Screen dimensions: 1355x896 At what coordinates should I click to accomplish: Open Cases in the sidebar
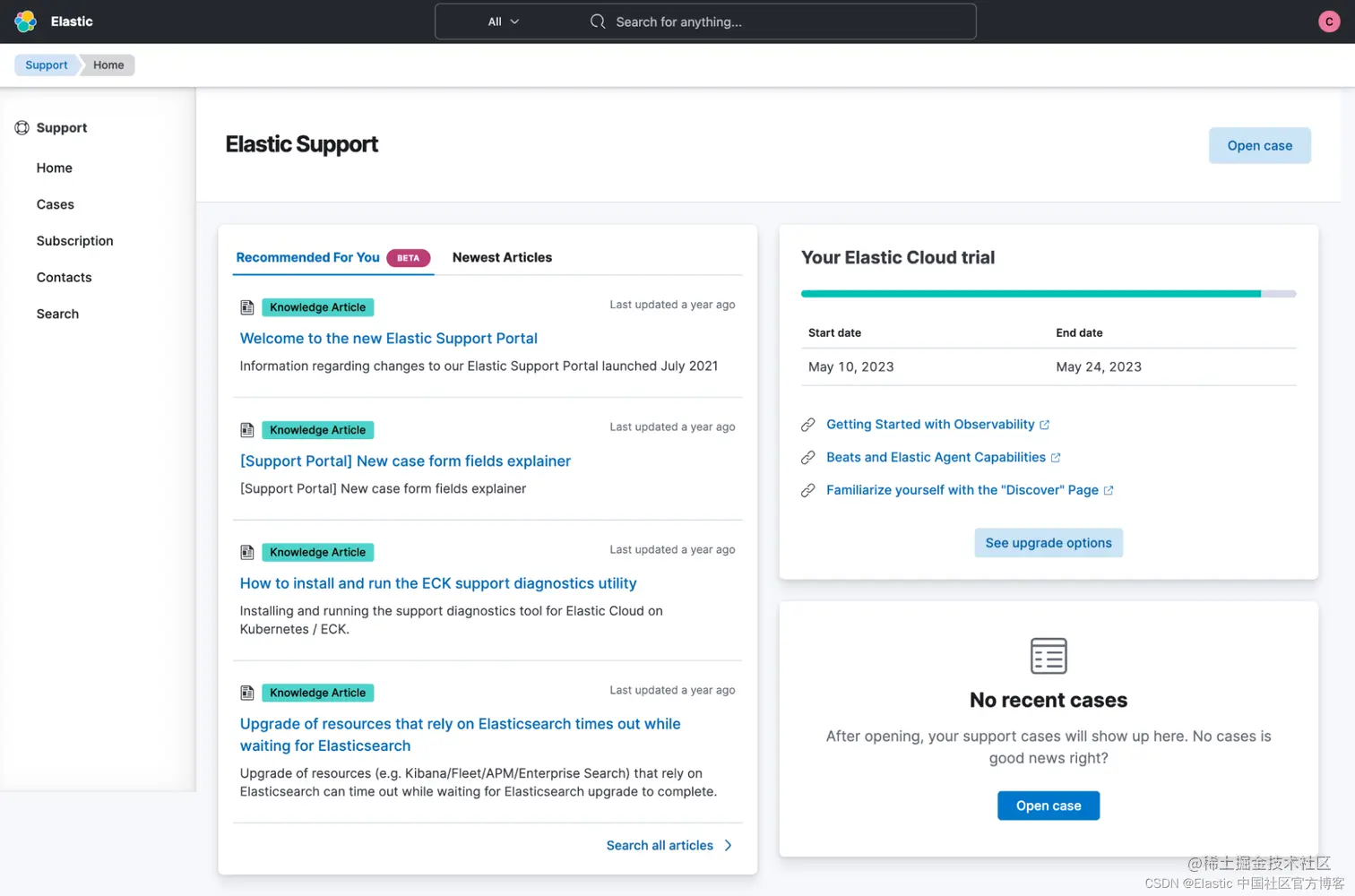click(x=56, y=204)
